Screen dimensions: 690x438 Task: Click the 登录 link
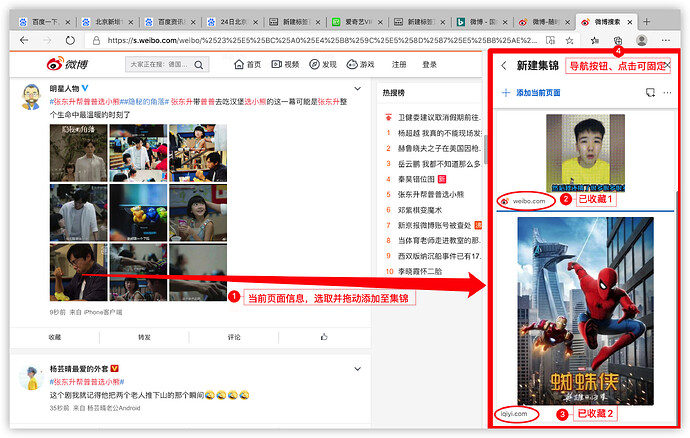(x=429, y=65)
